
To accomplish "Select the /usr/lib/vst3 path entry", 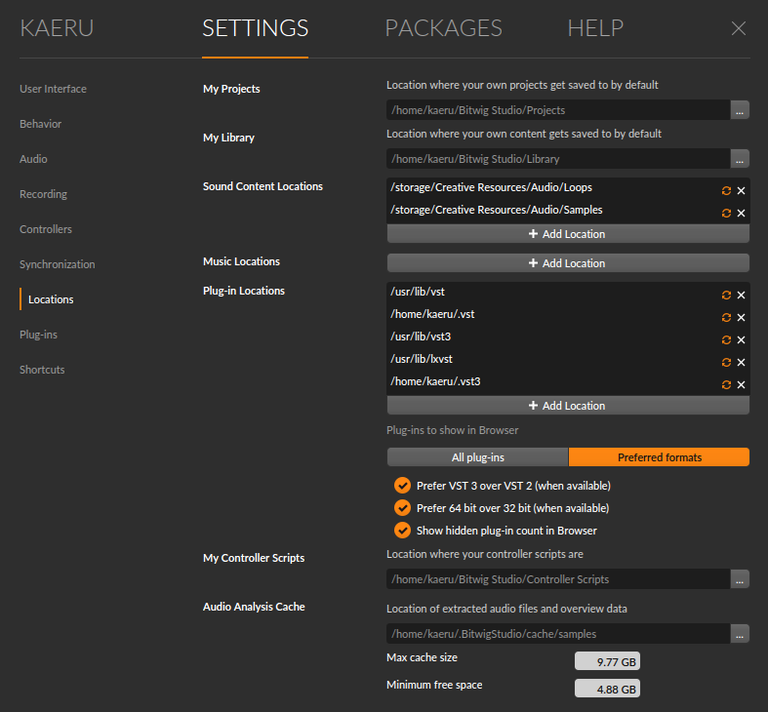I will pos(421,337).
